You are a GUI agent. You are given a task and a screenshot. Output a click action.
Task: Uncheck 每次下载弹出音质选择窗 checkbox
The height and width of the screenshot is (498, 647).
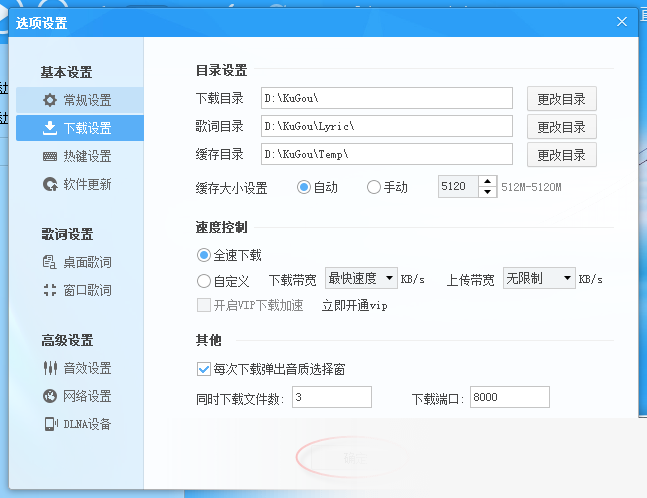point(204,369)
